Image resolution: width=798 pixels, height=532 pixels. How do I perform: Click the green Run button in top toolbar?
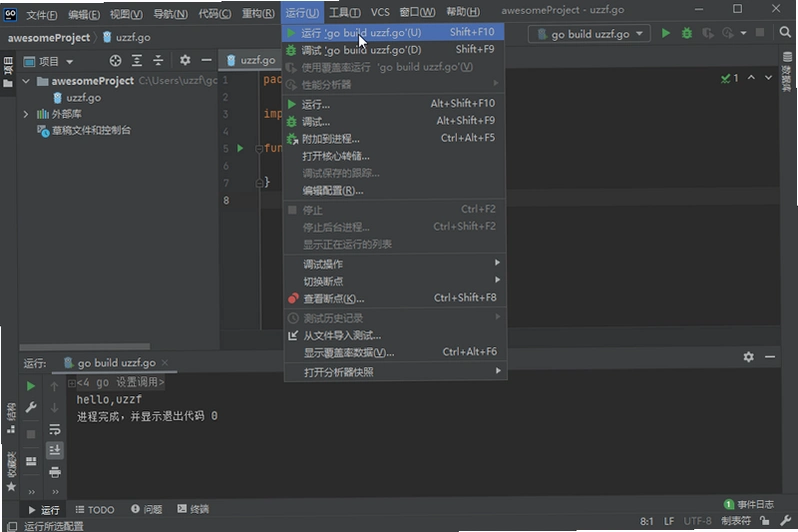pos(665,34)
